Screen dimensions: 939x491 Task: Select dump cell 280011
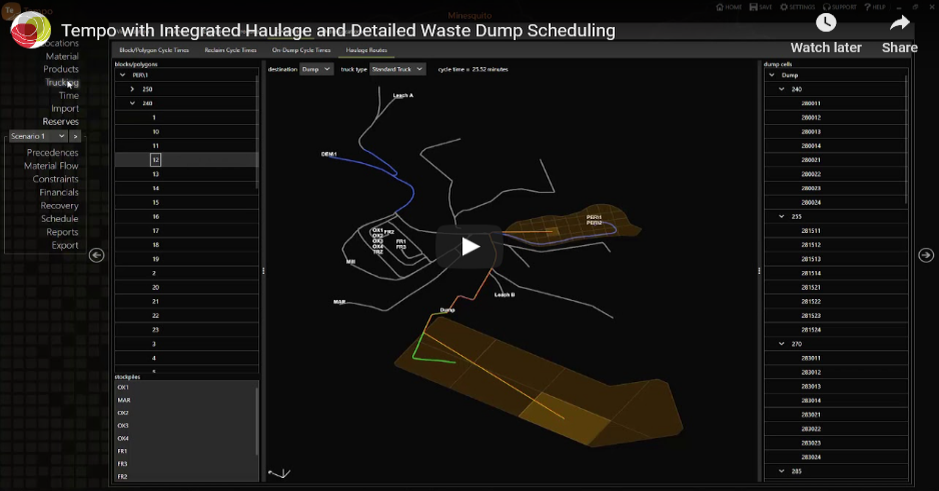click(835, 104)
